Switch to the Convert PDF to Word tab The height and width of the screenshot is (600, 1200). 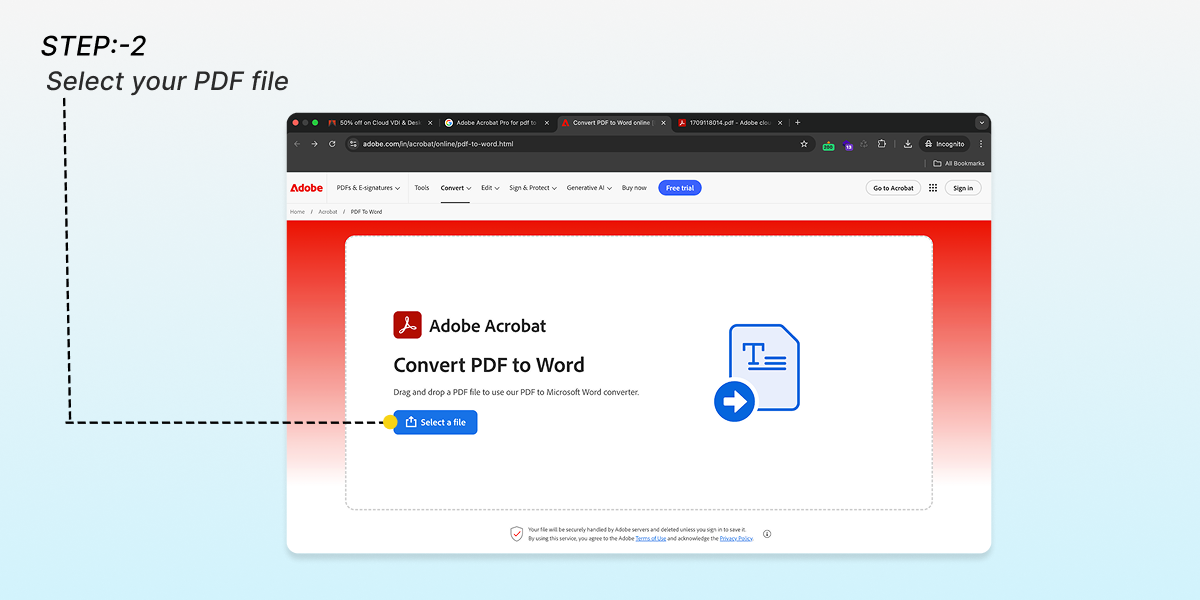[613, 122]
